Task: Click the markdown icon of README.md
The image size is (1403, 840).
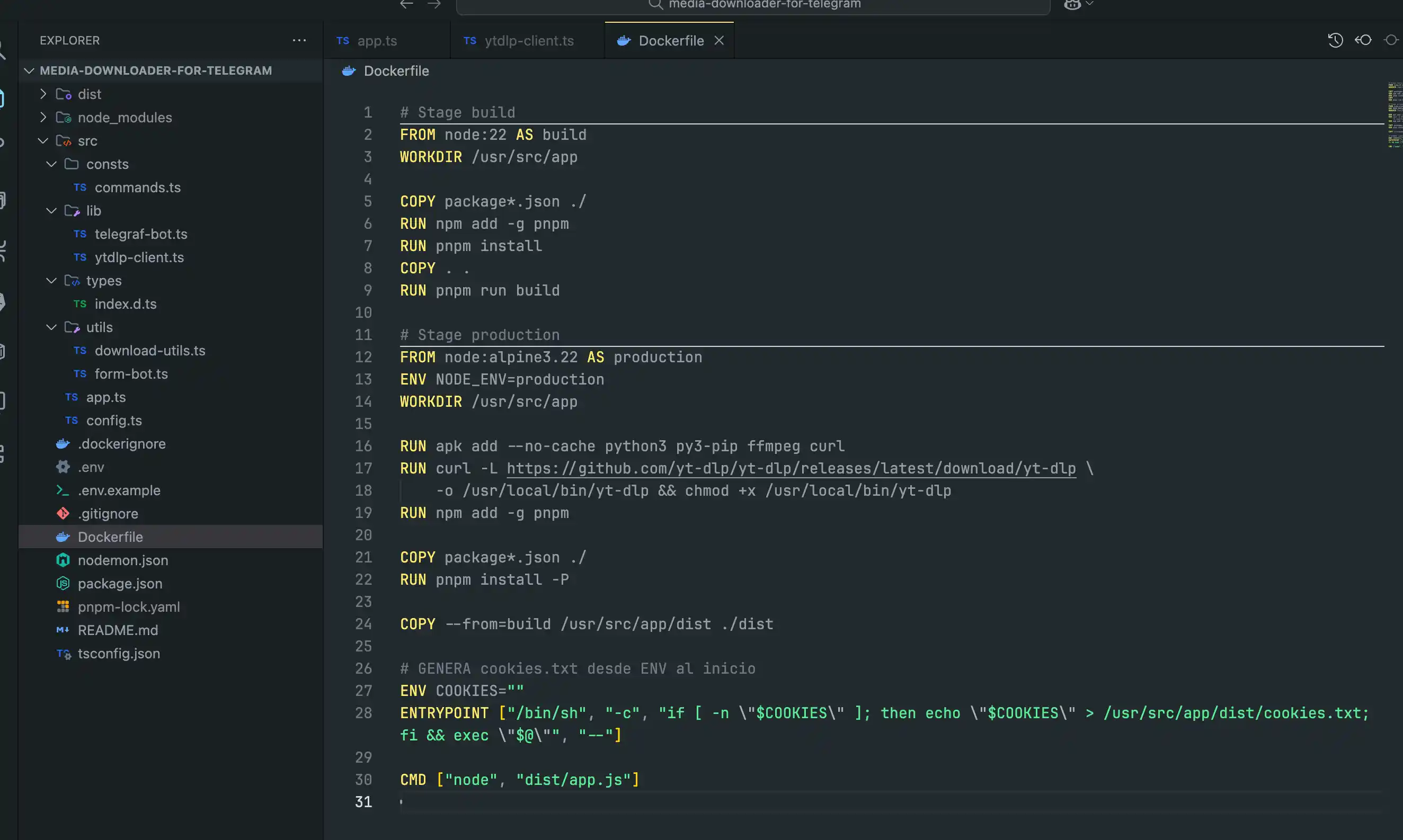Action: click(63, 630)
